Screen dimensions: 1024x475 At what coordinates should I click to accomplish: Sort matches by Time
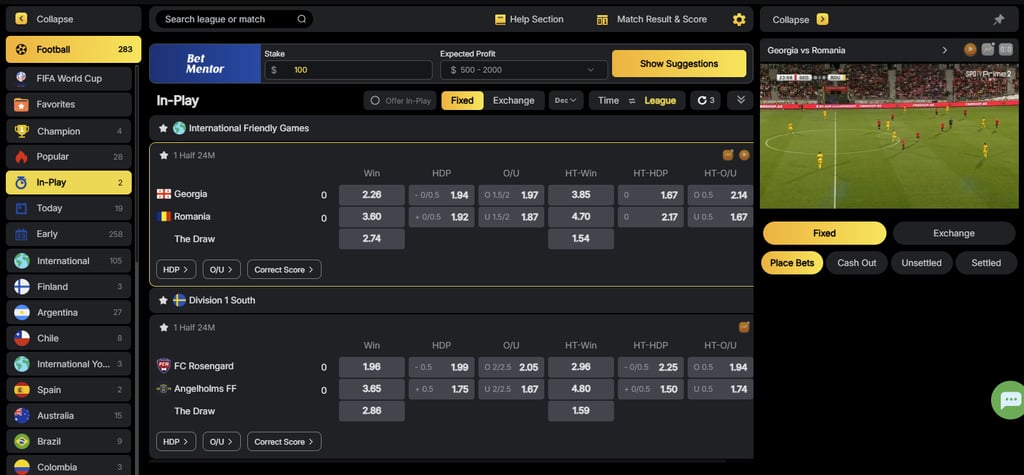608,101
